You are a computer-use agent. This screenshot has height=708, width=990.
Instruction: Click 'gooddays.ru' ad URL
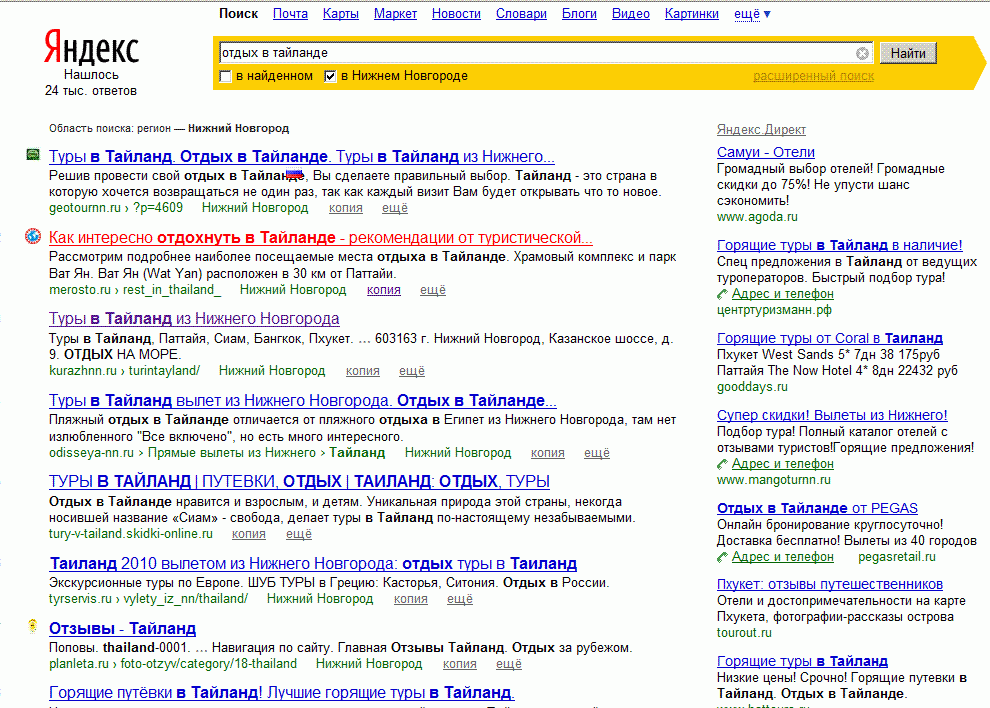(752, 387)
